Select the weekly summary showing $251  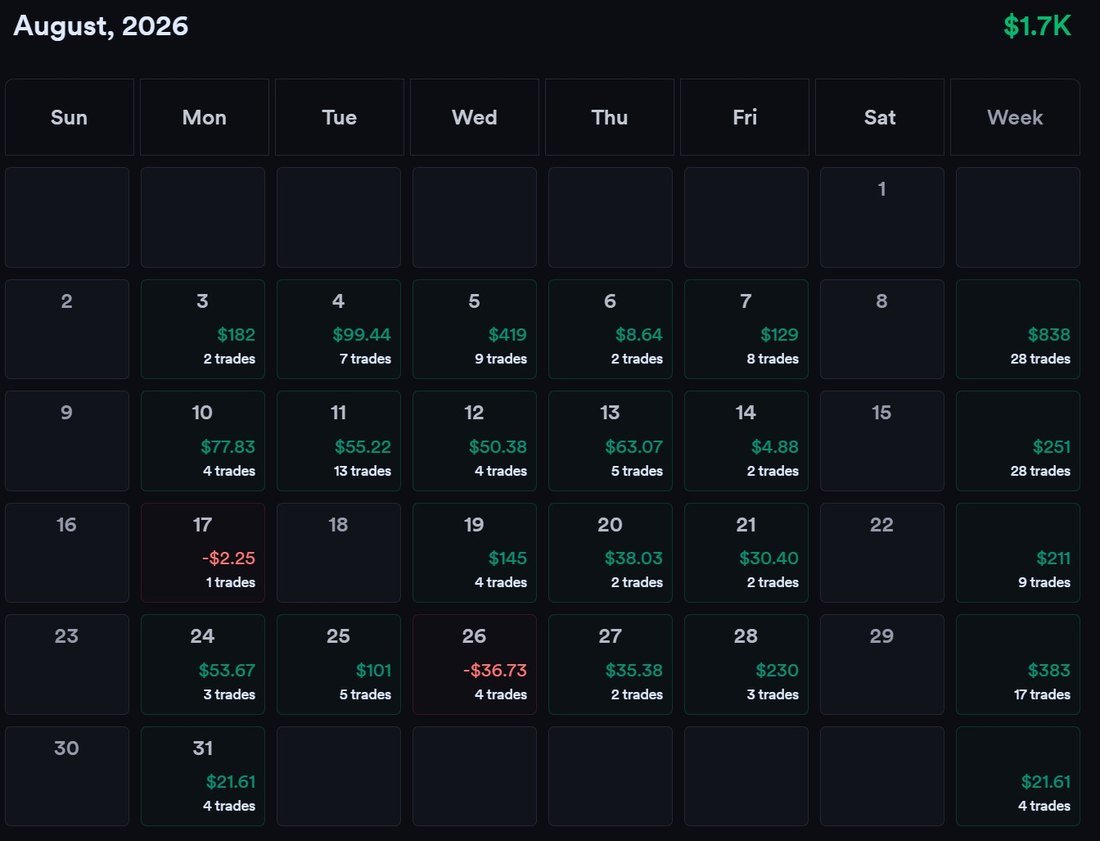[x=1018, y=440]
